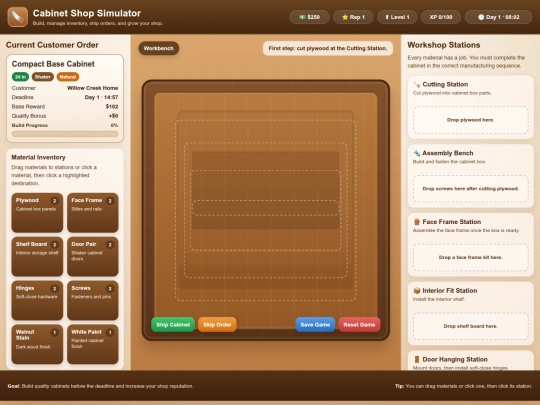Click the Current Customer Order heading

tap(52, 45)
